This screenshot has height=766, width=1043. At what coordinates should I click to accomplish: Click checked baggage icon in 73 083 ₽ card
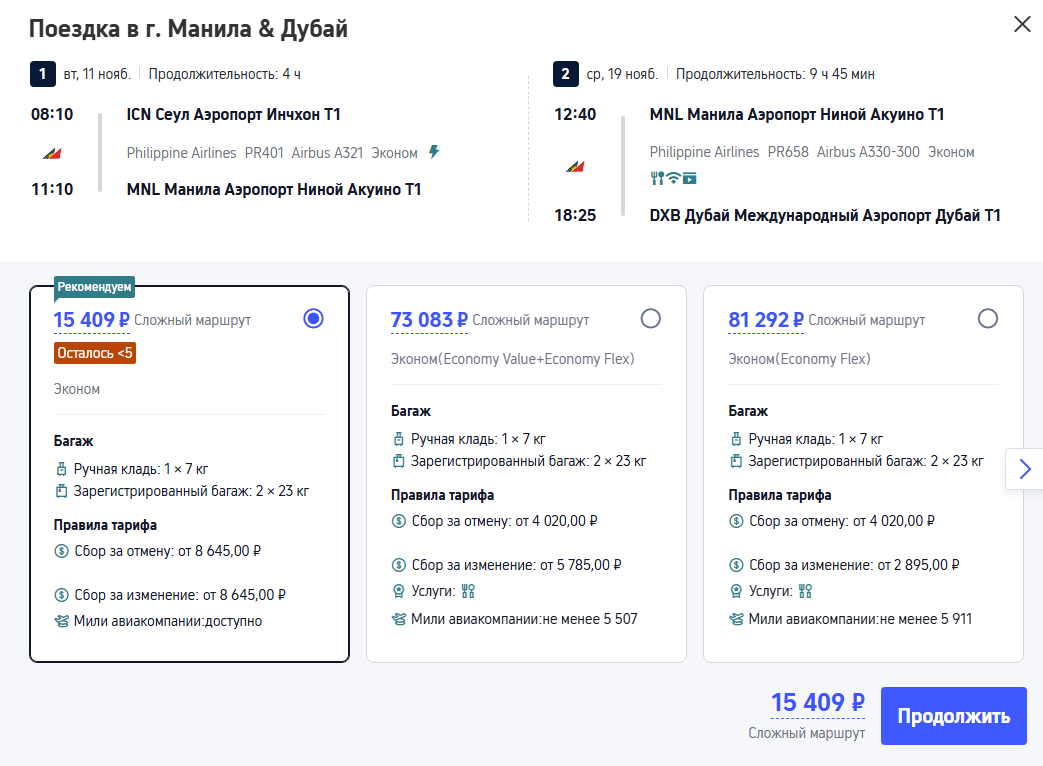[x=398, y=461]
